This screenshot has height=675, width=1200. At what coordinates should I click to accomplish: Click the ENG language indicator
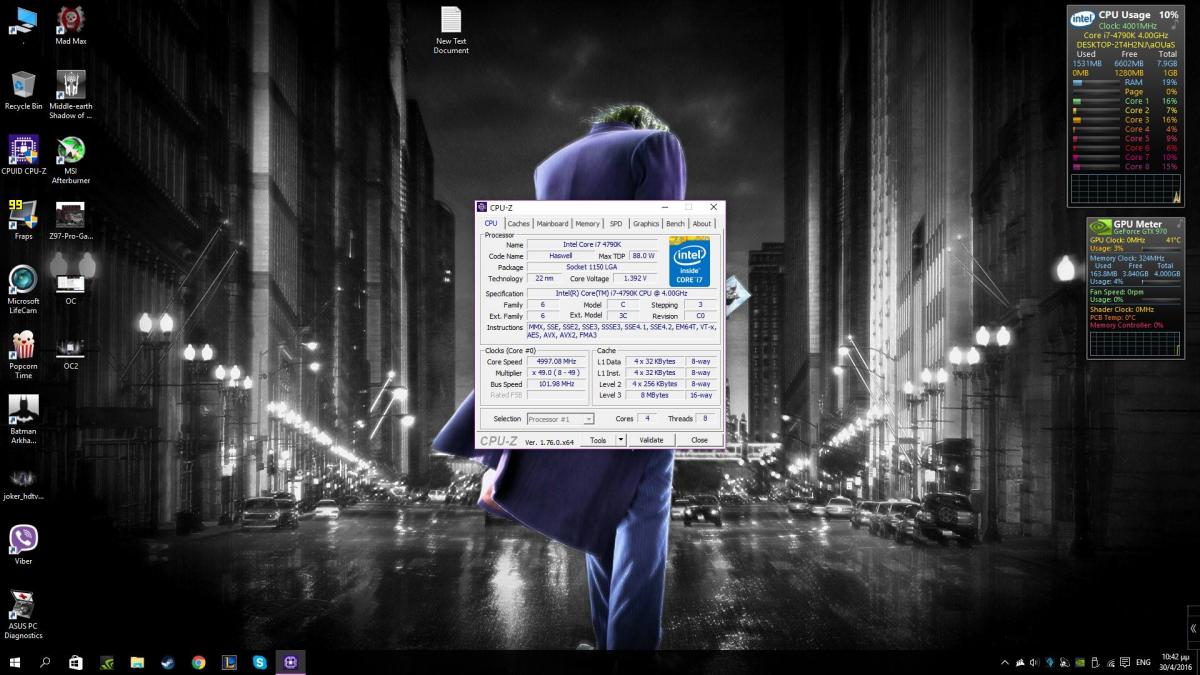pyautogui.click(x=1143, y=662)
